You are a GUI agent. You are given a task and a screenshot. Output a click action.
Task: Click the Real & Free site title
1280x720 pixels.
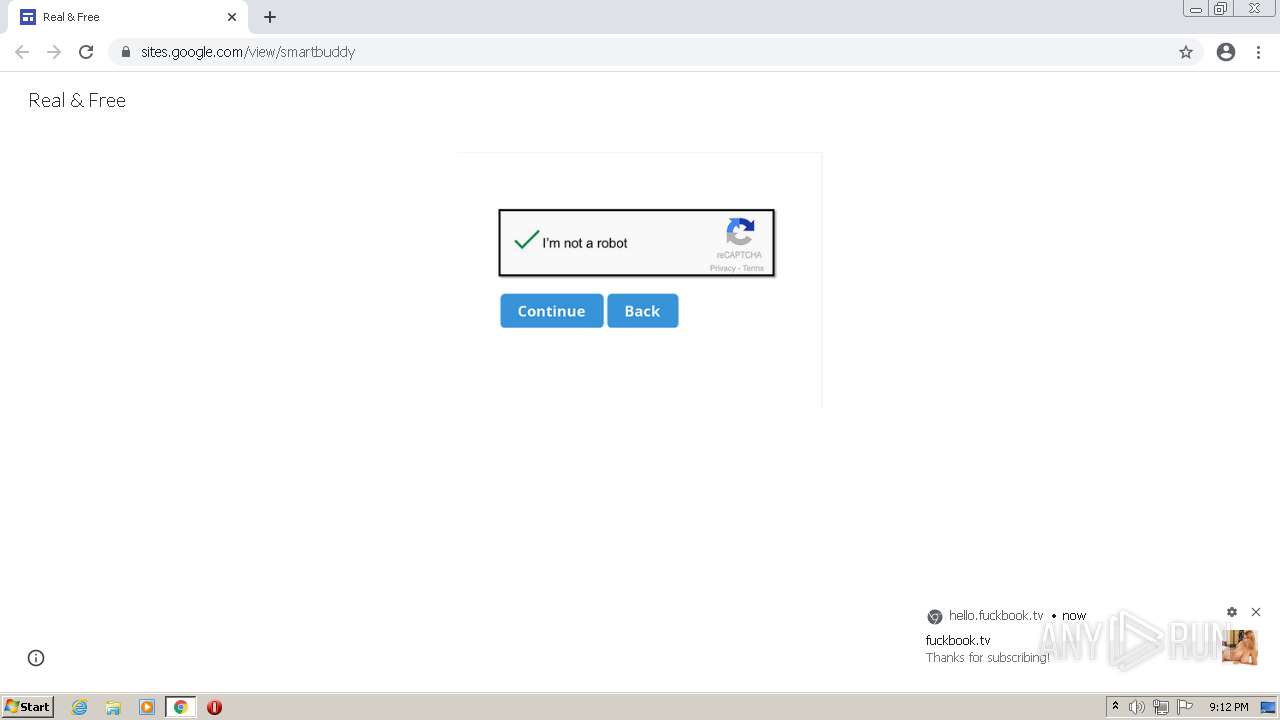[x=77, y=100]
